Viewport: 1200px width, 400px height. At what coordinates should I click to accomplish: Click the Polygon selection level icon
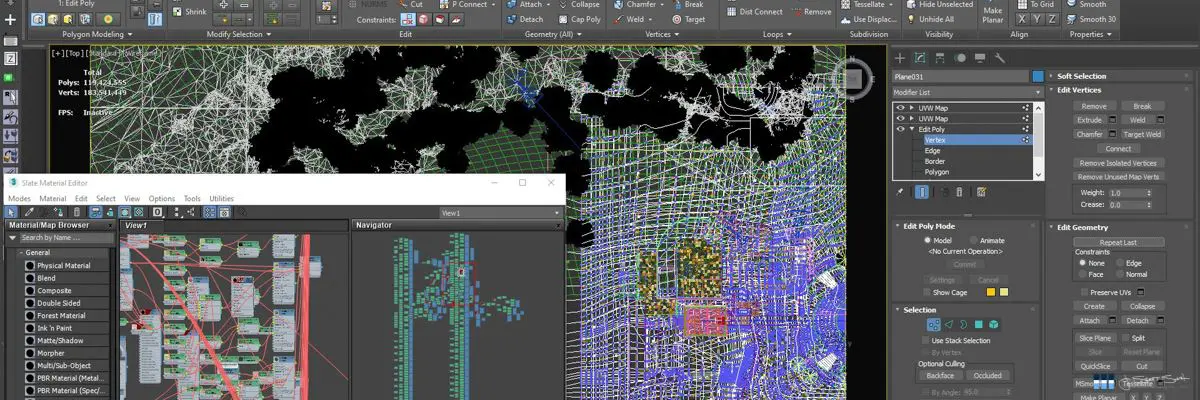(x=979, y=324)
